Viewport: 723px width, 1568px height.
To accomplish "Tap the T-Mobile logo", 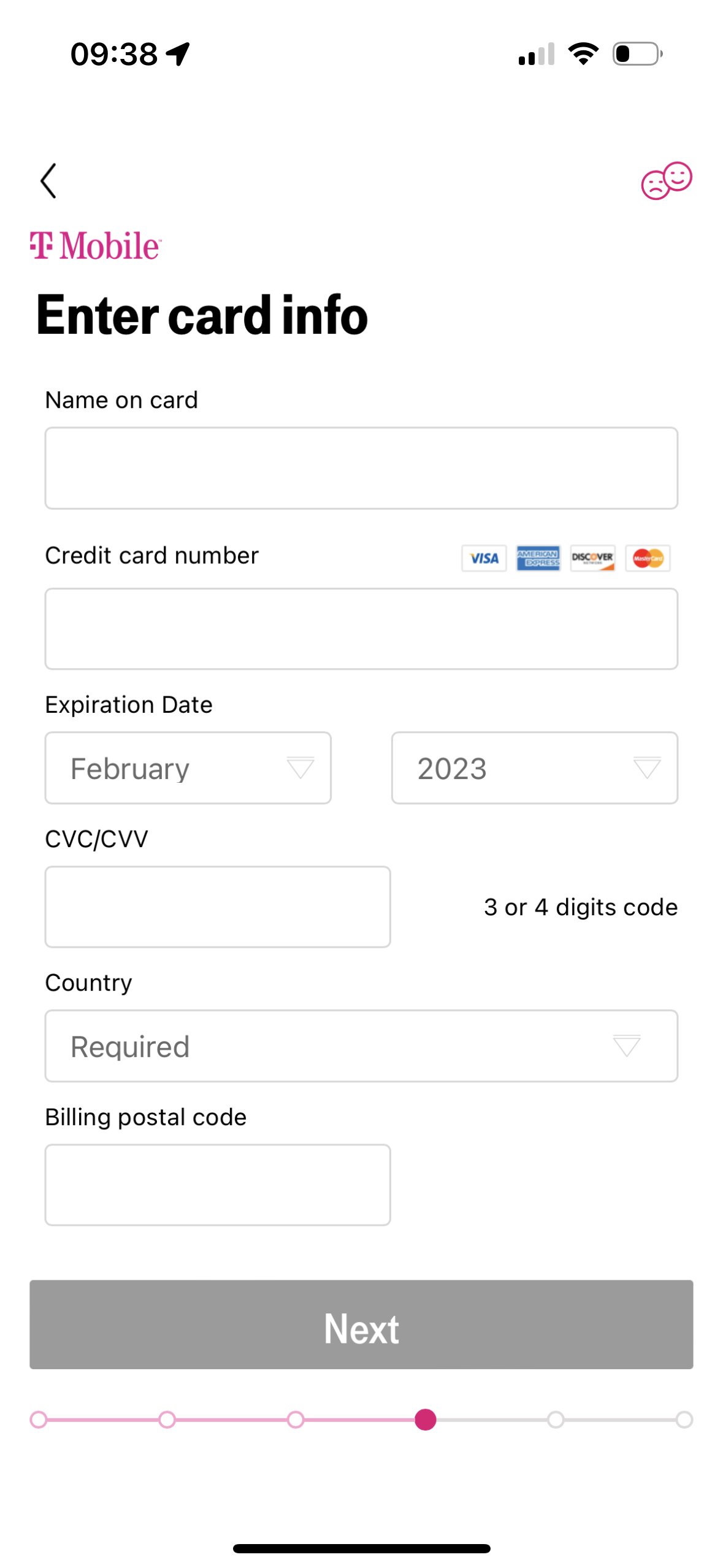I will pyautogui.click(x=96, y=245).
